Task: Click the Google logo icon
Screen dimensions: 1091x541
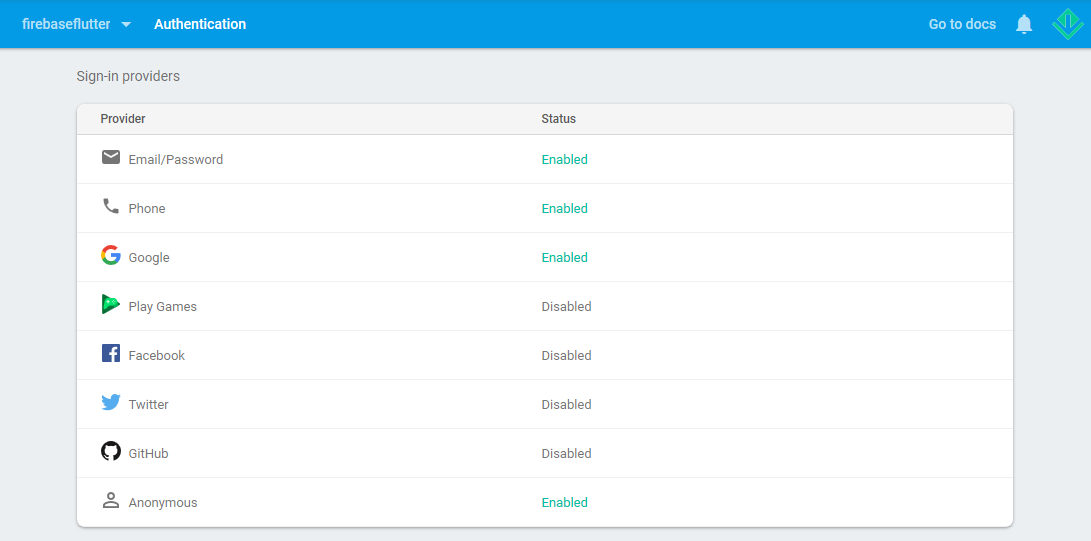Action: click(111, 255)
